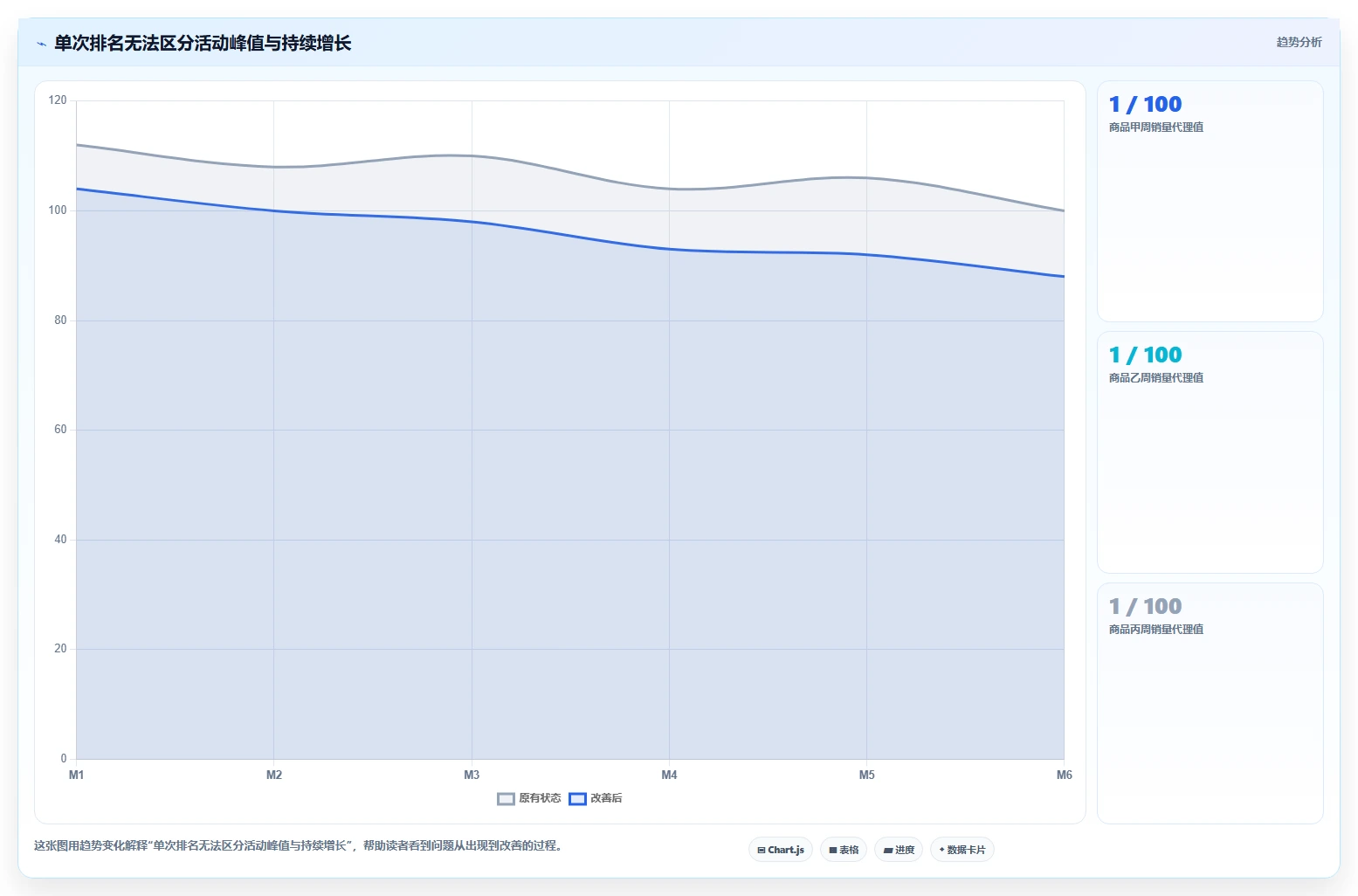This screenshot has height=896, width=1358.
Task: Click the 60 y-axis label
Action: point(60,430)
